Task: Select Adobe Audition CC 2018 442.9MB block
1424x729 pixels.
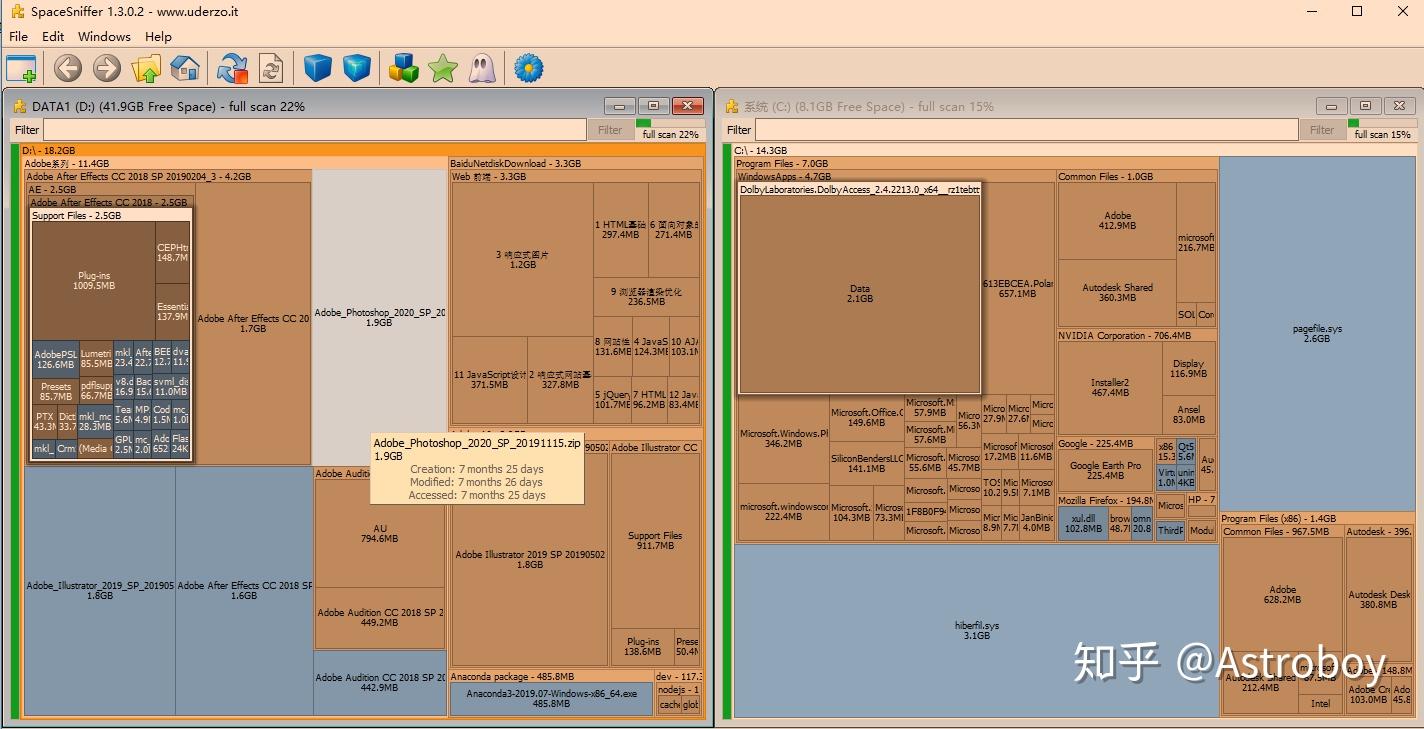Action: pyautogui.click(x=379, y=682)
